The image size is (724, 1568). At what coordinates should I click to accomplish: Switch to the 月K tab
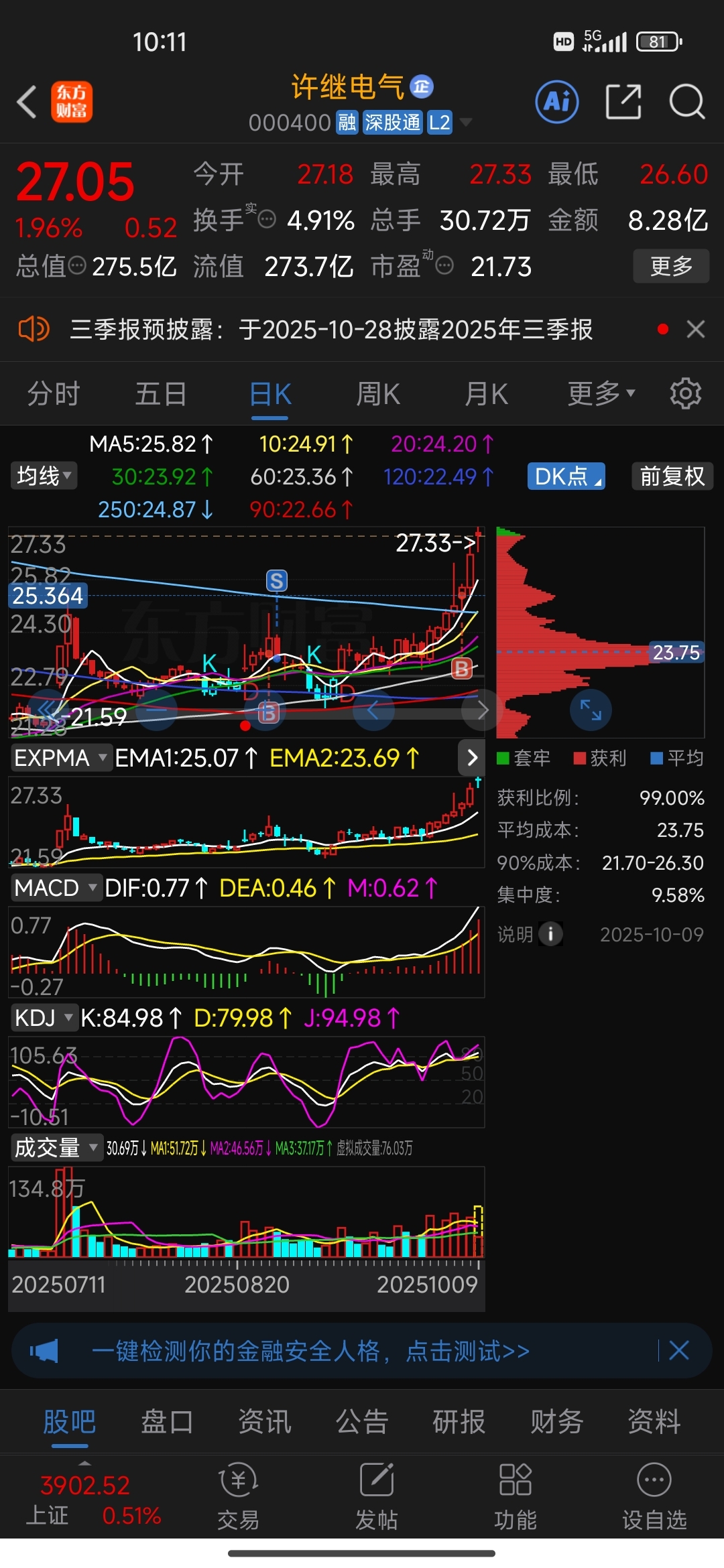[487, 393]
